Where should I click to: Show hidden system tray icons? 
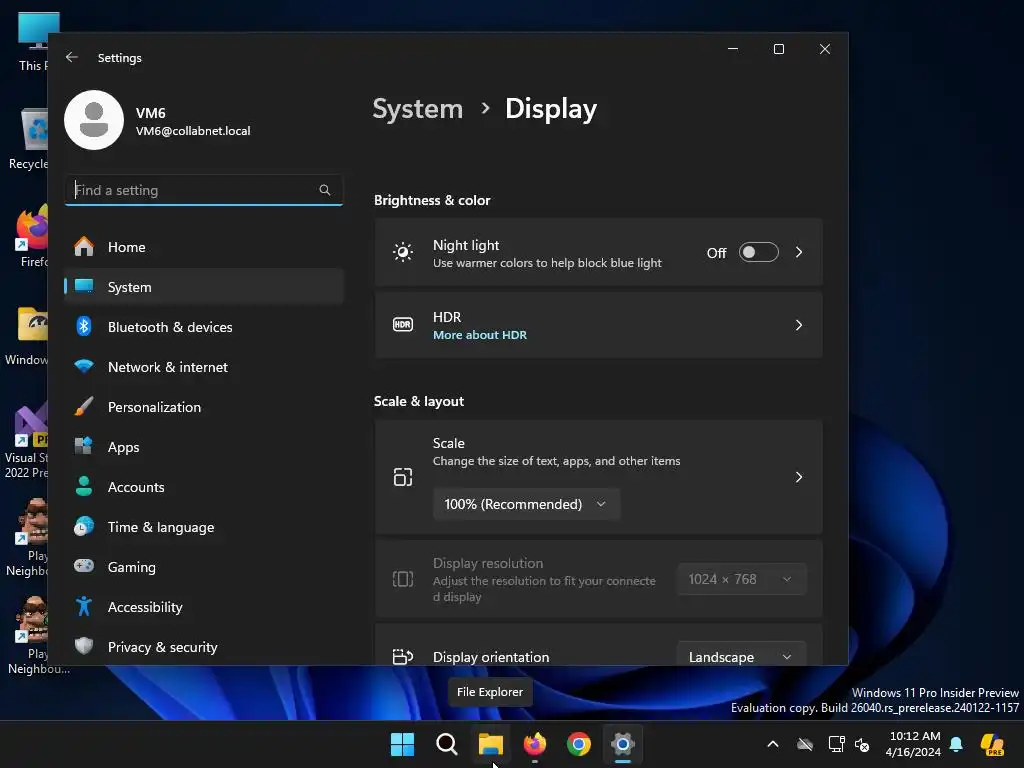[x=773, y=744]
